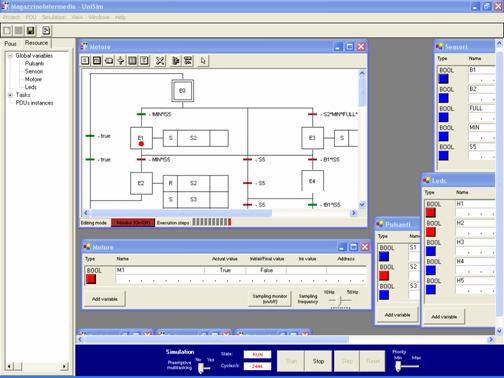This screenshot has width=504, height=378.
Task: Expand the Tasks tree node
Action: [x=10, y=95]
